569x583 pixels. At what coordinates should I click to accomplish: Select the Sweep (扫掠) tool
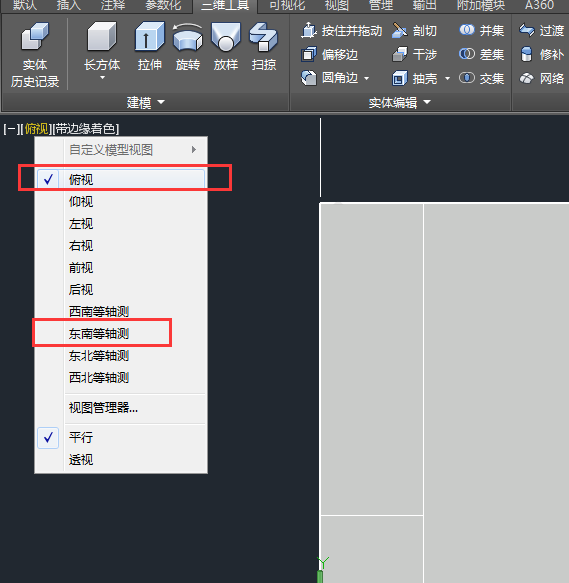264,46
